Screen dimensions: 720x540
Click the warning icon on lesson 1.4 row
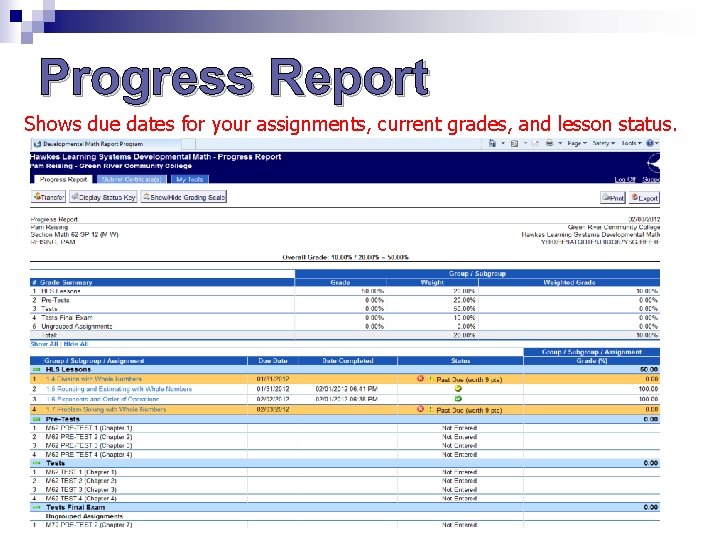431,379
